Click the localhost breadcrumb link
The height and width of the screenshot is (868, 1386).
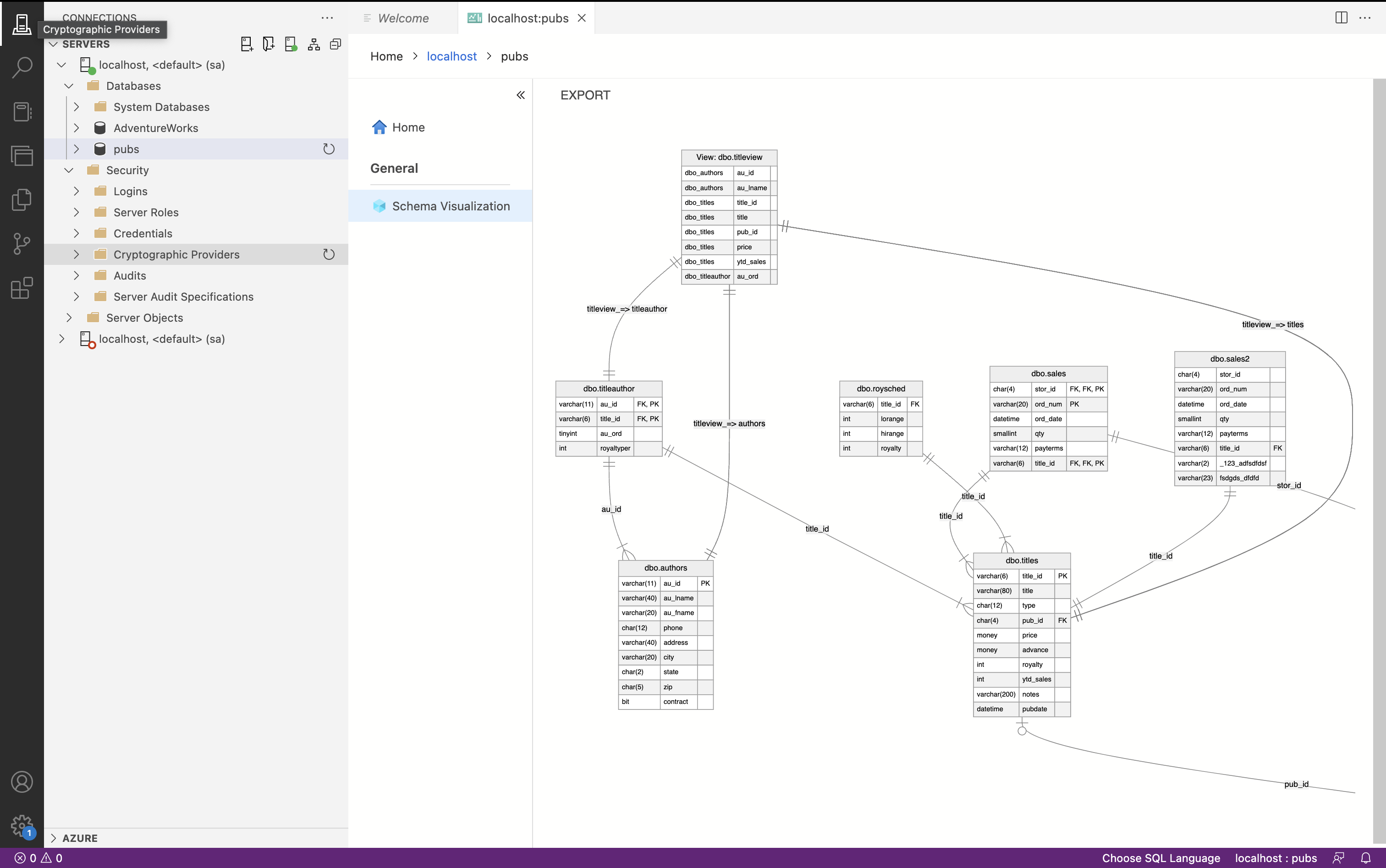451,56
